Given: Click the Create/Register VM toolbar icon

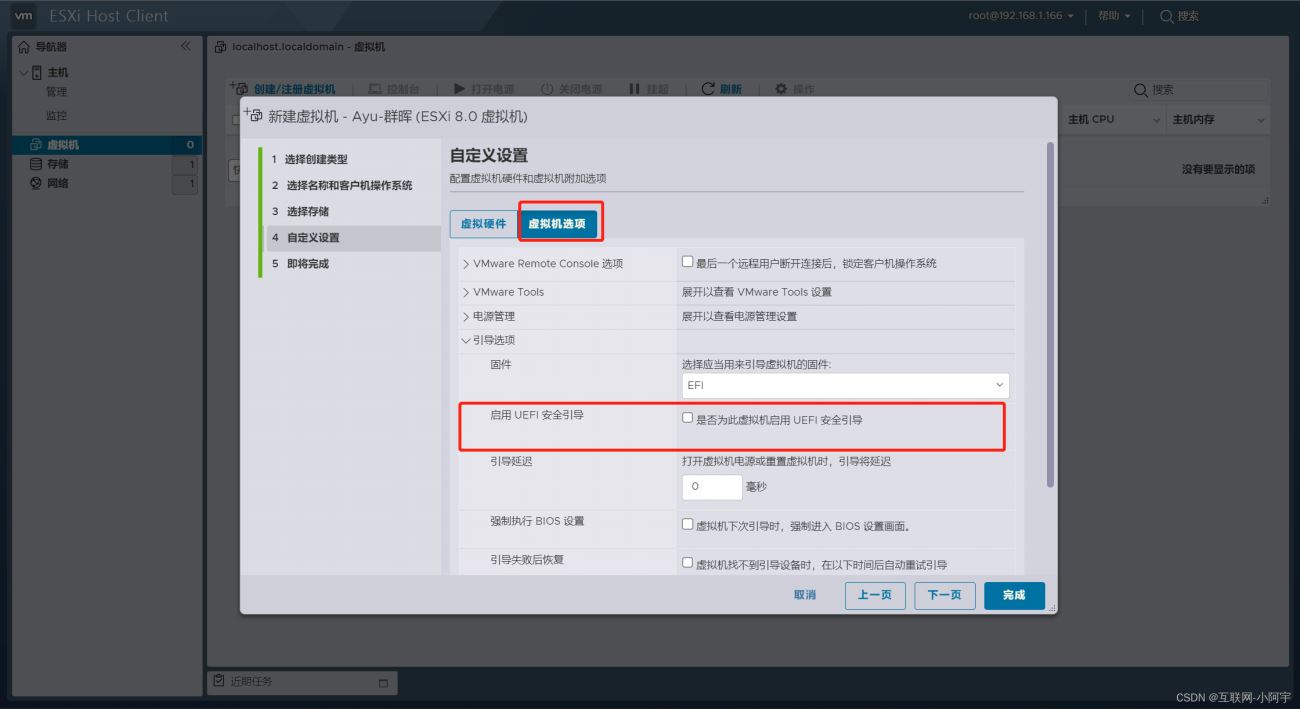Looking at the screenshot, I should [x=239, y=88].
